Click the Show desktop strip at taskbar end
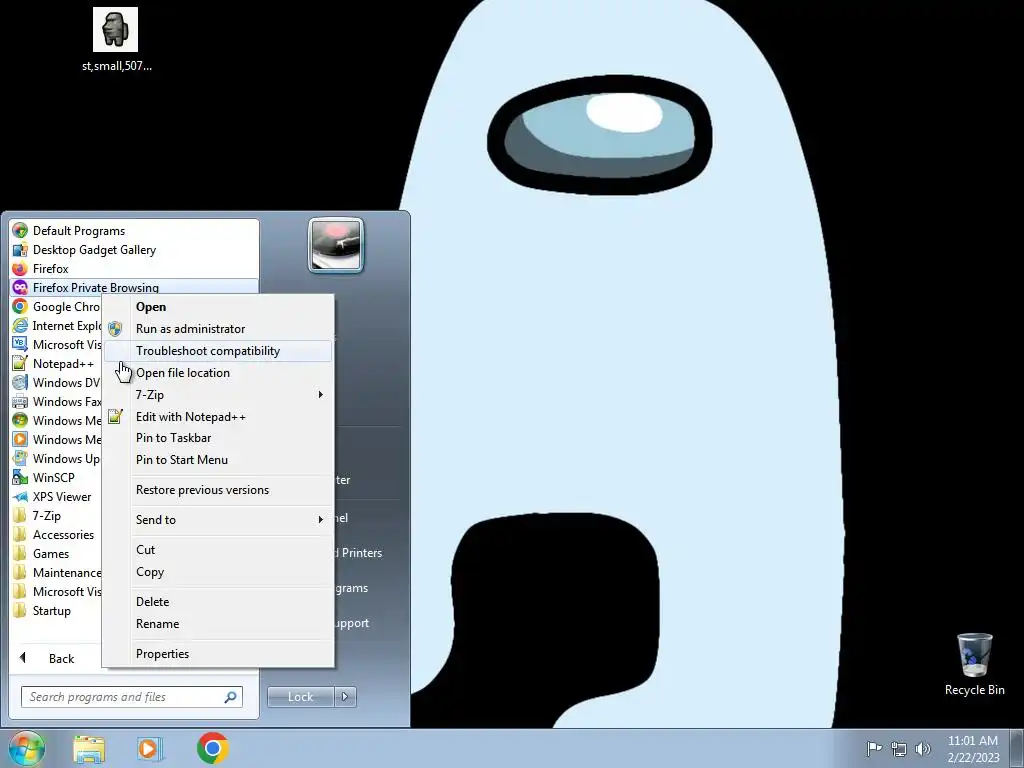 pos(1017,748)
